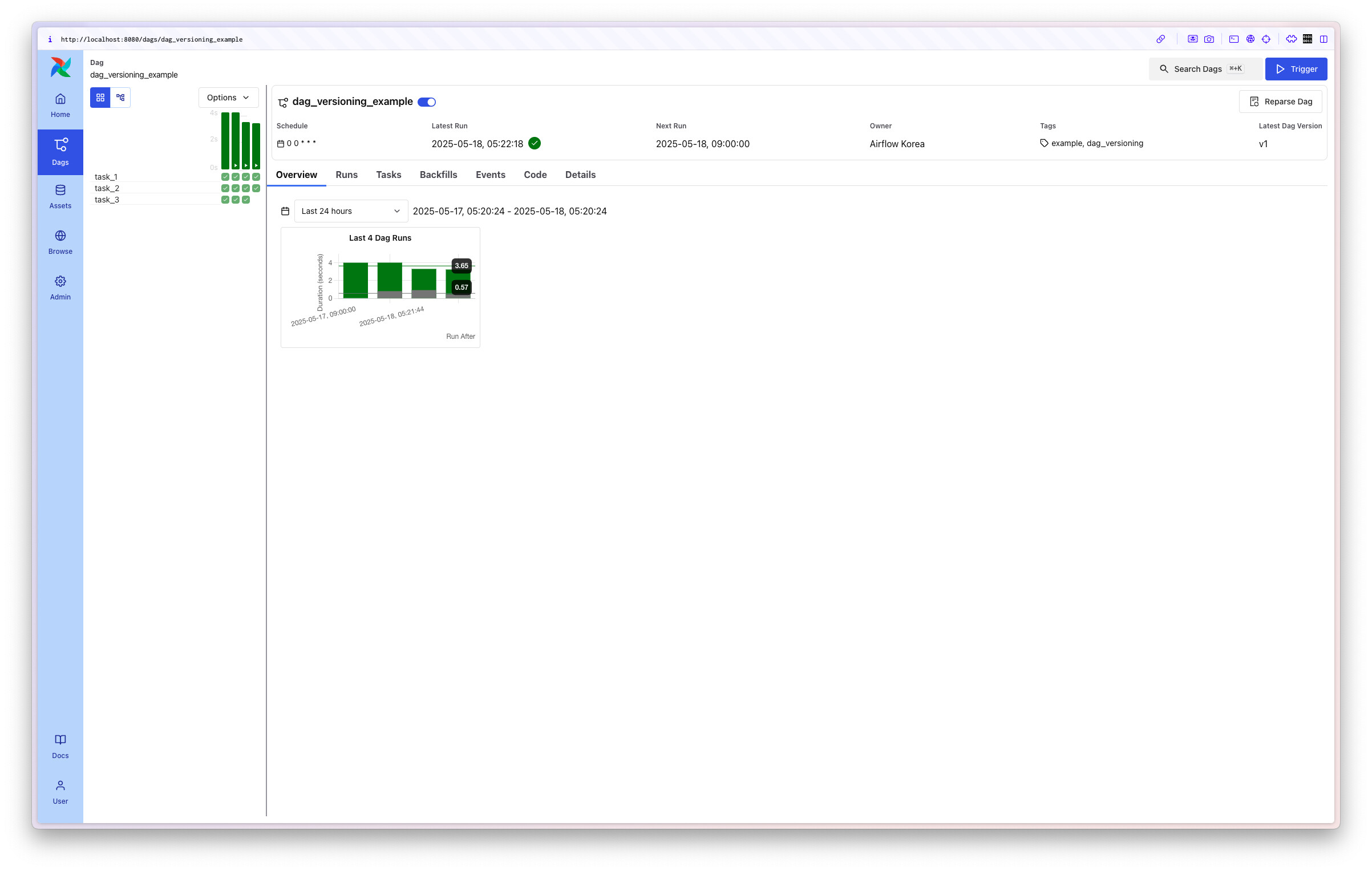Switch to graph view icon
The image size is (1372, 871).
(120, 98)
